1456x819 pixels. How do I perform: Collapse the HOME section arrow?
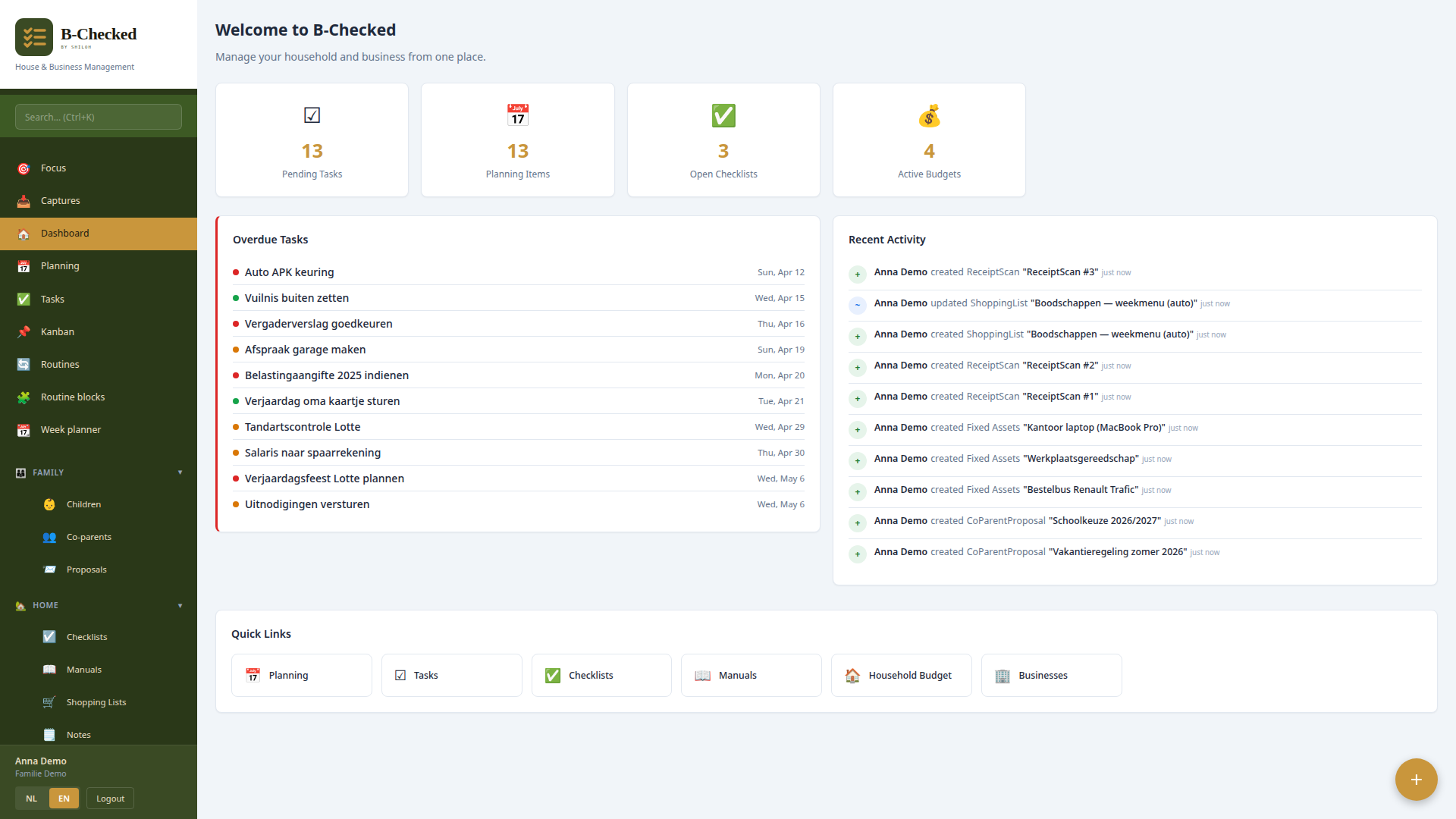[x=180, y=606]
